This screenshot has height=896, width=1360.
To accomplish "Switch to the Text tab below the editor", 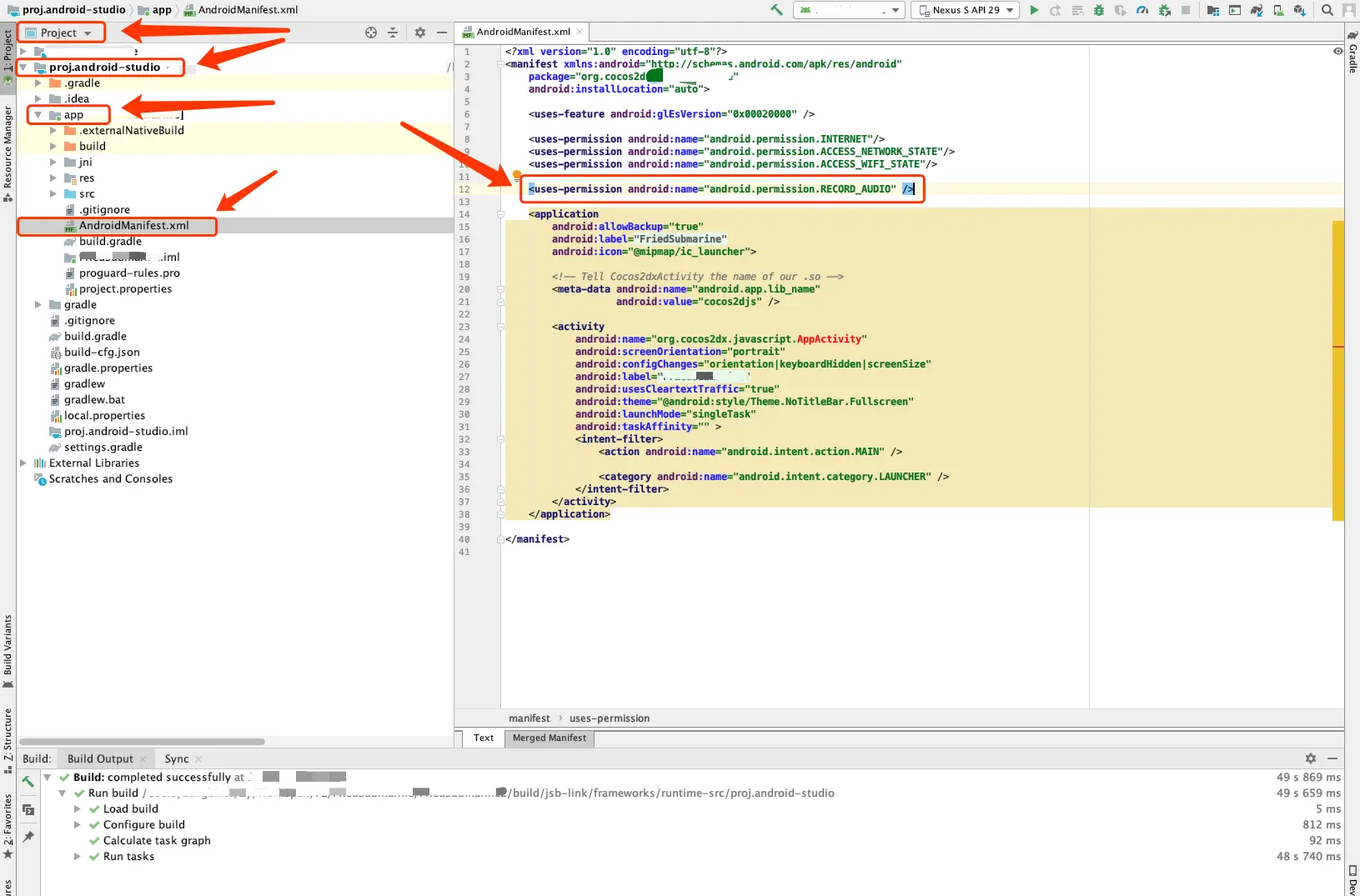I will [x=484, y=738].
